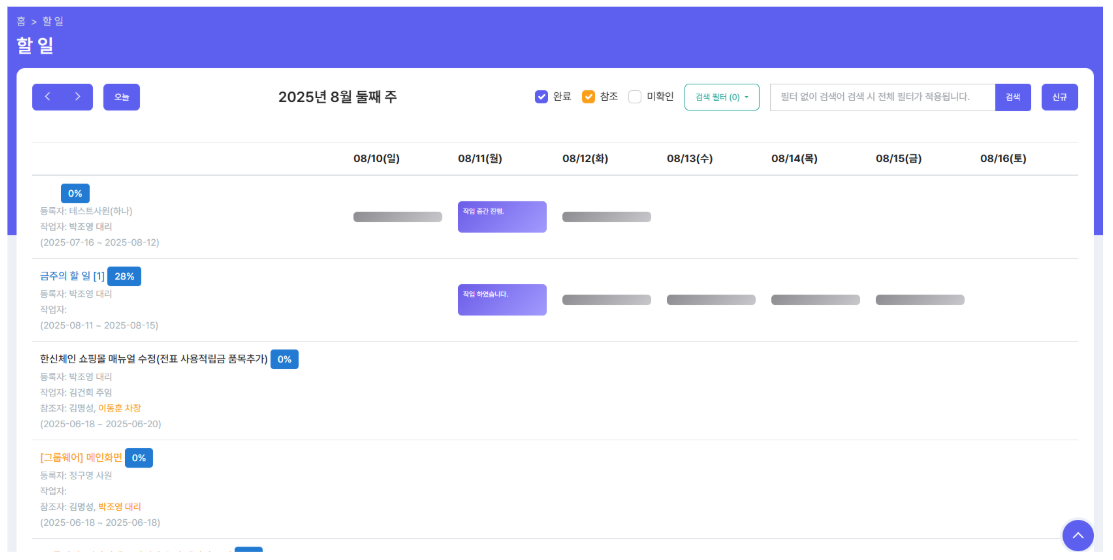Open the 검색 필터 (0) dropdown
This screenshot has width=1113, height=560.
tap(721, 97)
